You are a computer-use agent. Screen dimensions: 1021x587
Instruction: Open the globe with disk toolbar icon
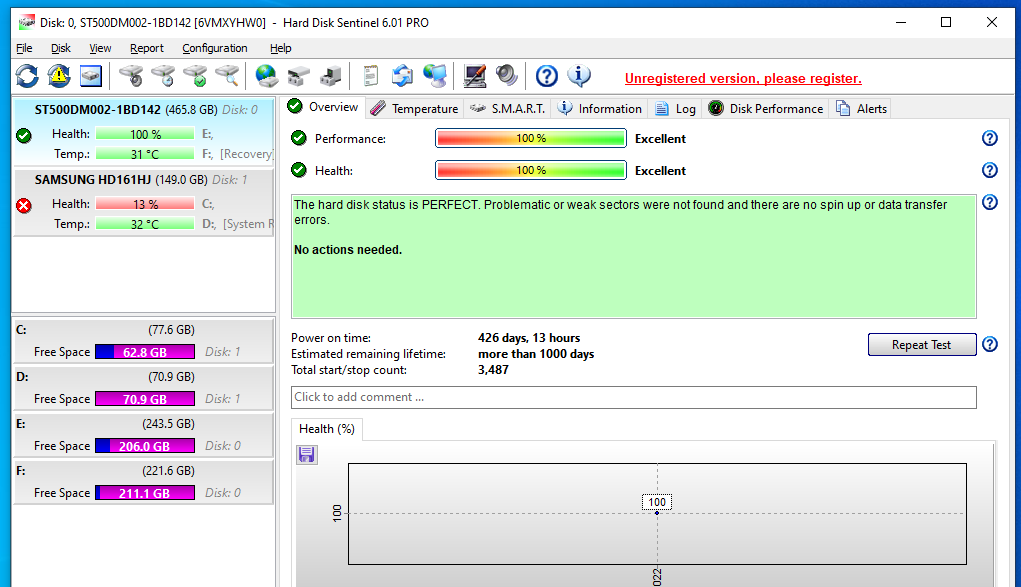[266, 75]
